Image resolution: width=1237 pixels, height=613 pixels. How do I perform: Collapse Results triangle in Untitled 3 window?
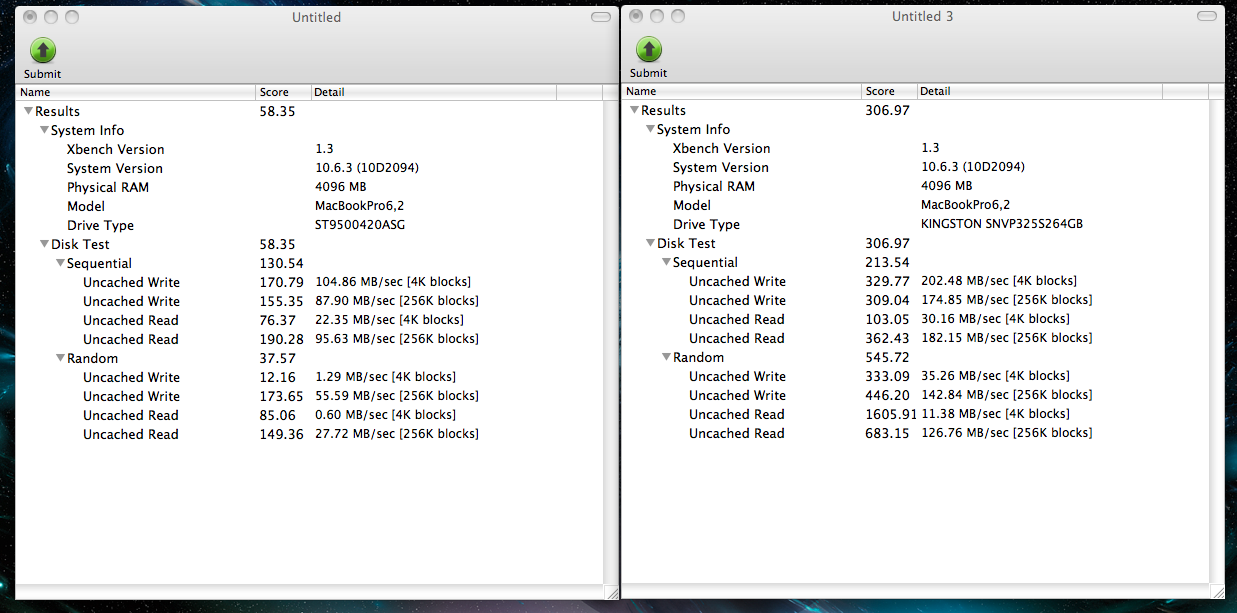click(634, 111)
